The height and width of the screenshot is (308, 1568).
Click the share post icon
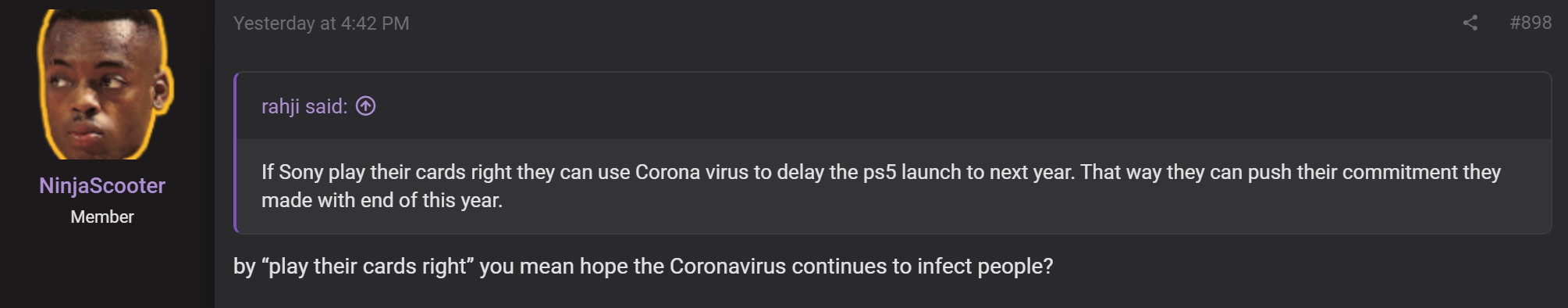click(1470, 23)
